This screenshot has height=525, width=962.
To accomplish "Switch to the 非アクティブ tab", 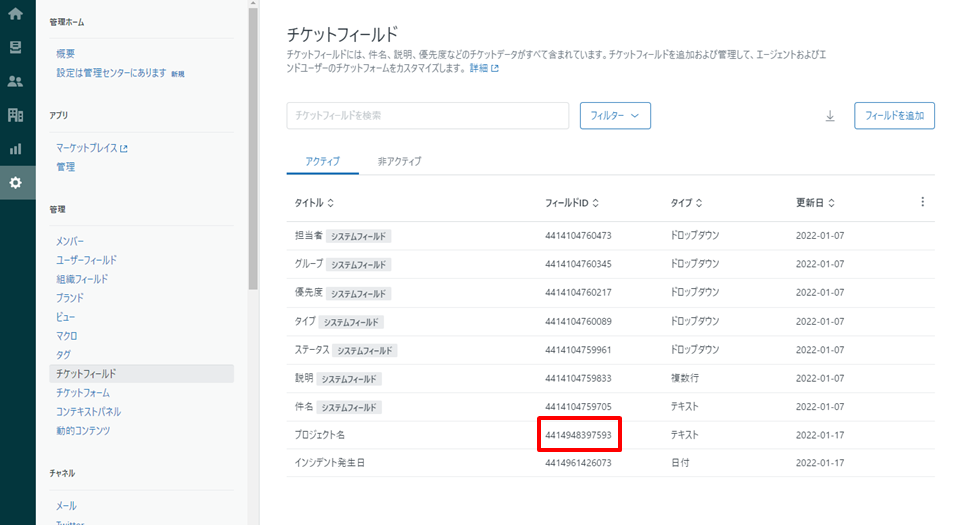I will [399, 161].
